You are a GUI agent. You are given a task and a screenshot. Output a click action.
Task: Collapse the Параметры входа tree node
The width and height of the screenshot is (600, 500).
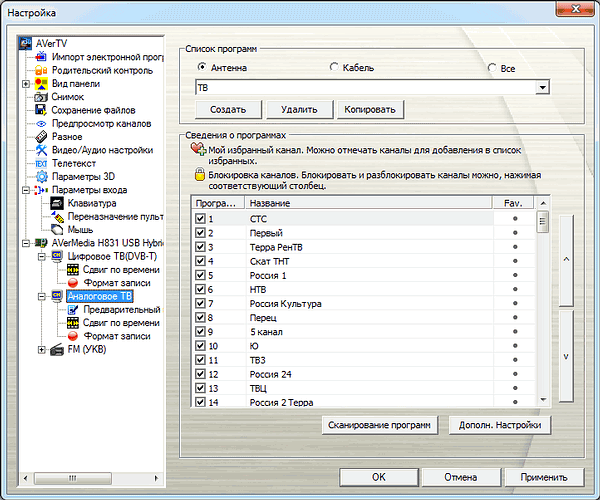[x=26, y=190]
